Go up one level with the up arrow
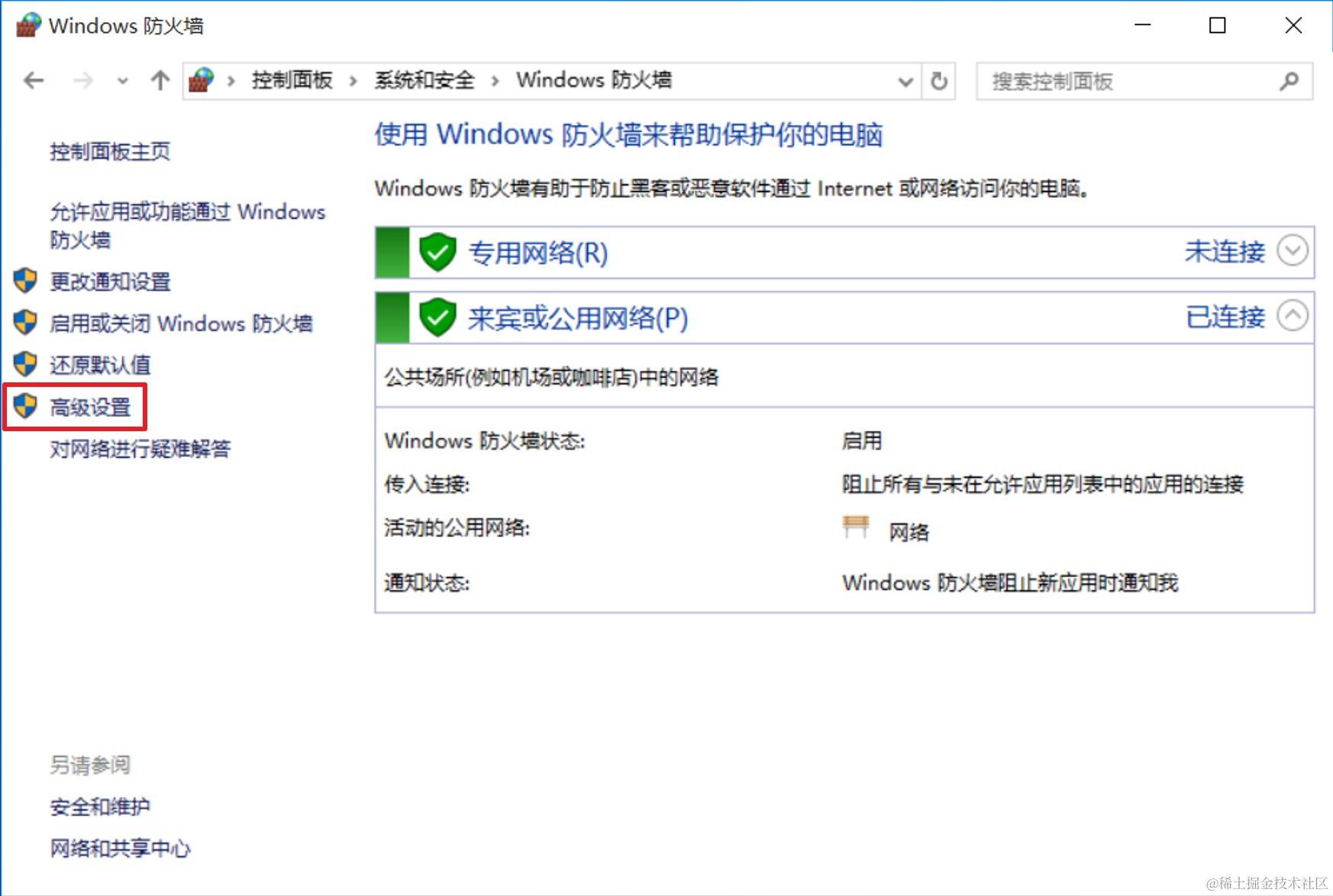Viewport: 1333px width, 896px height. [160, 80]
